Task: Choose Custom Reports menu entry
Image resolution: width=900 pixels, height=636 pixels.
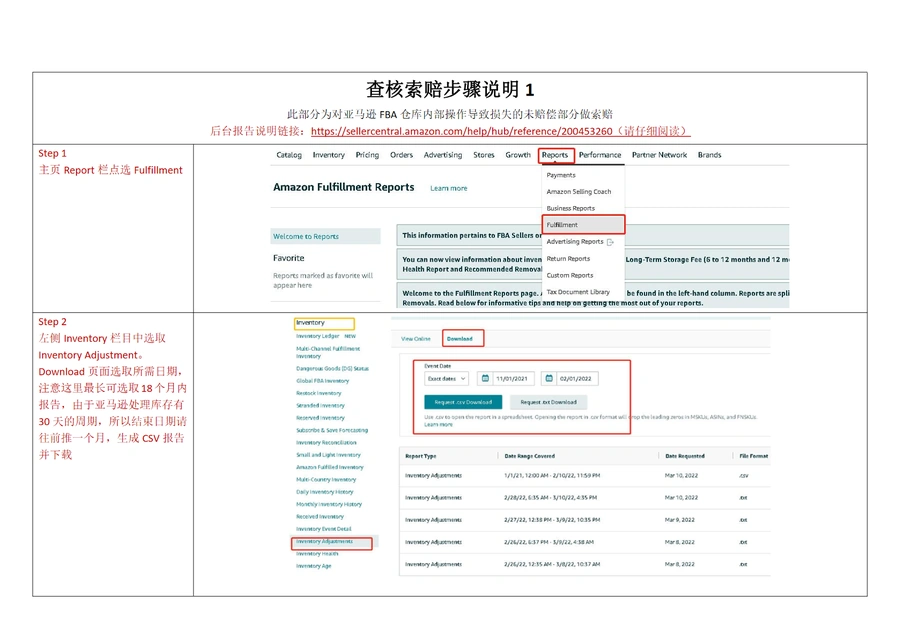Action: (570, 276)
